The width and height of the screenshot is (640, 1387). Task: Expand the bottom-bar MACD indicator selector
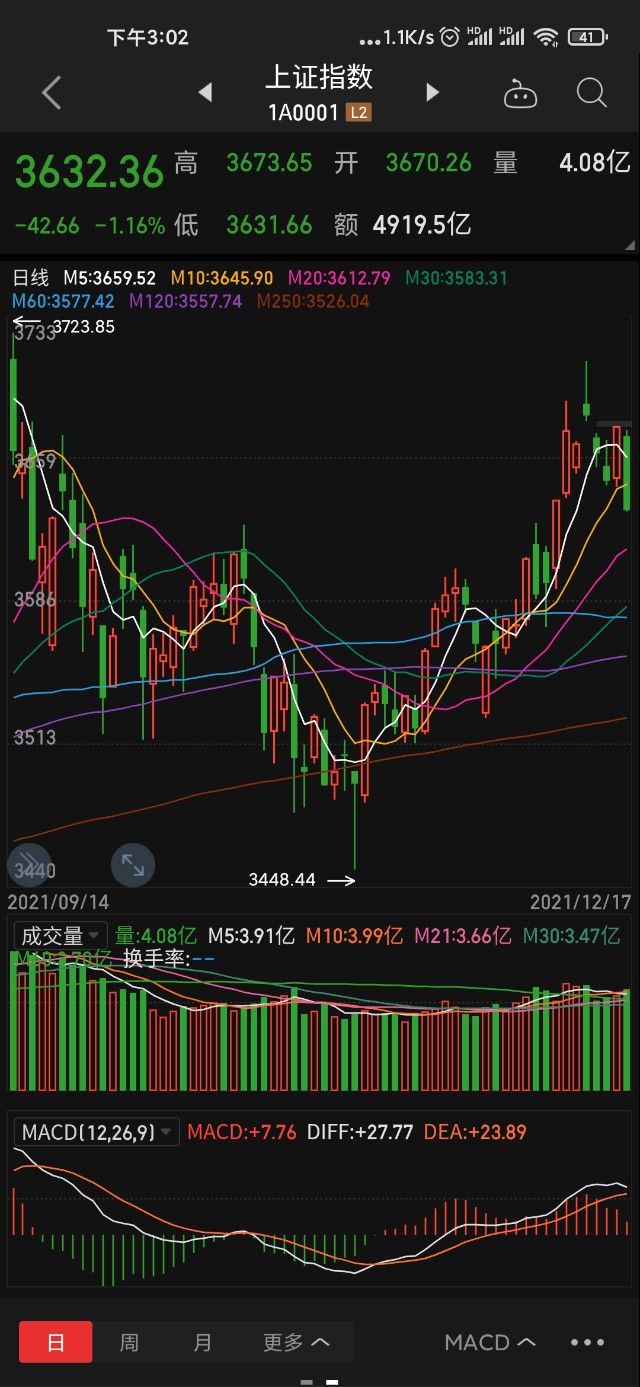click(x=490, y=1342)
